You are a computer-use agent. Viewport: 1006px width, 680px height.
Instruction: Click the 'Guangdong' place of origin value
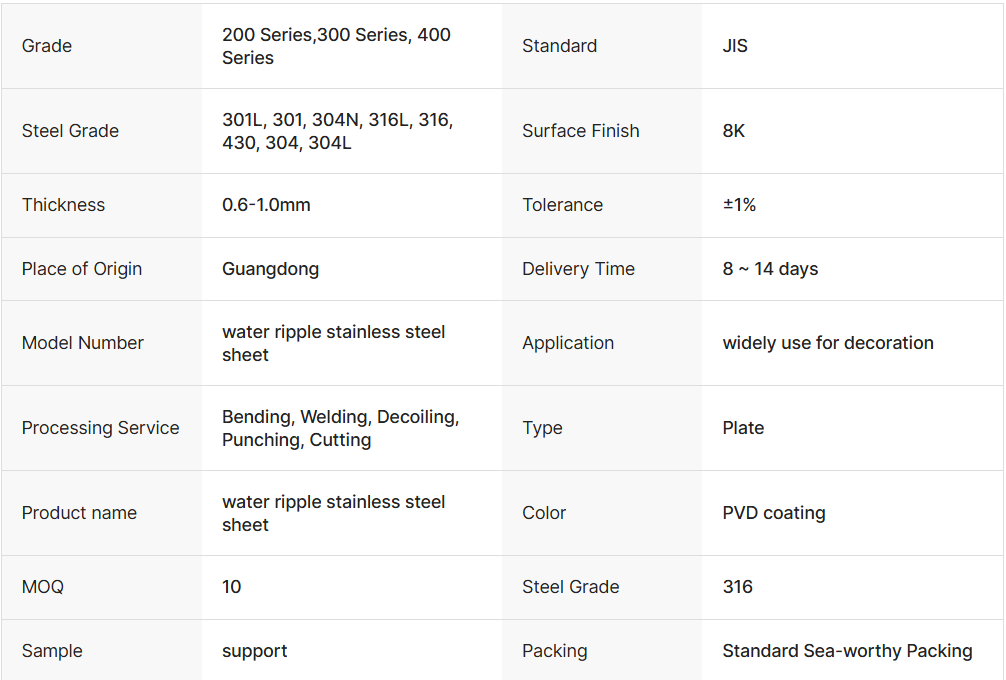click(x=270, y=269)
